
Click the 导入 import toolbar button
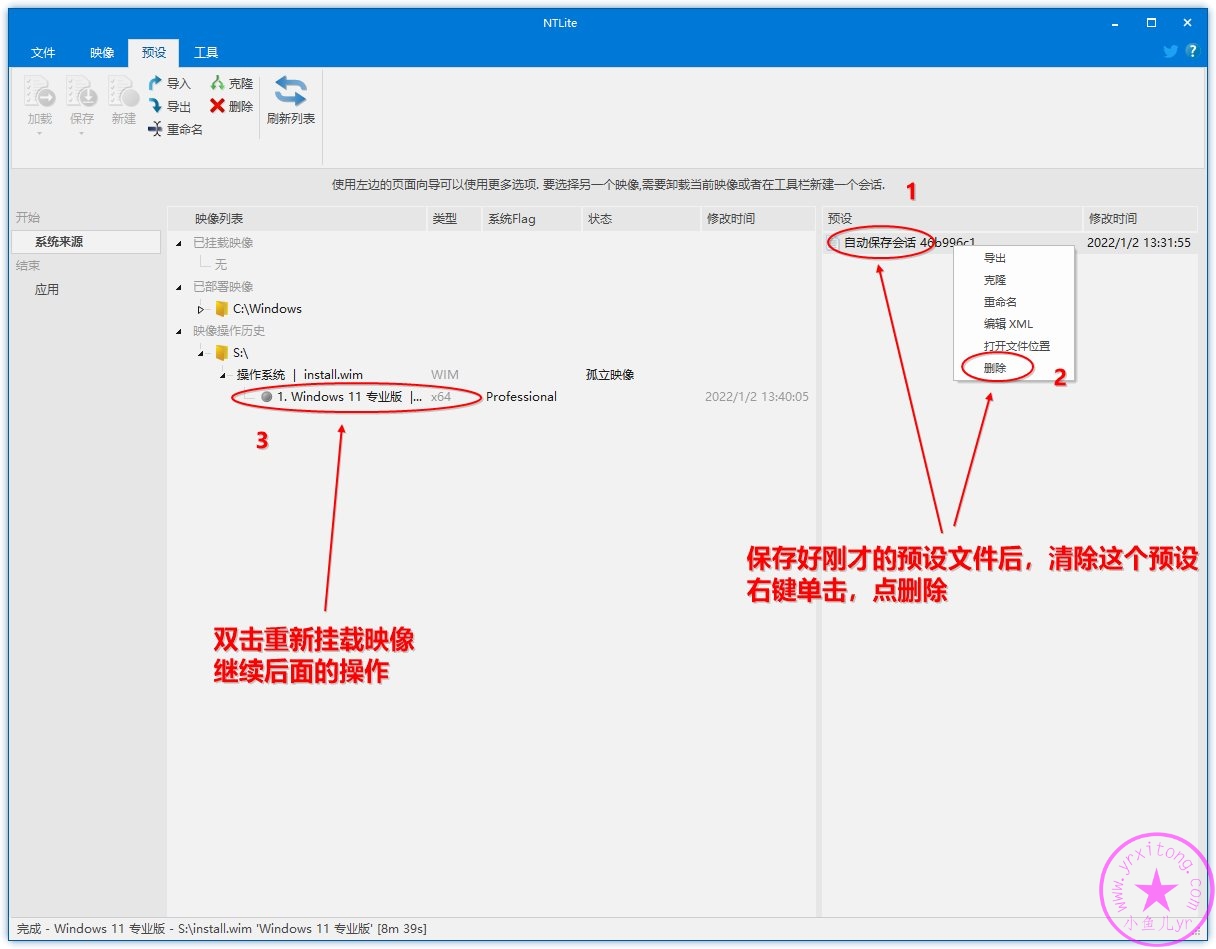[x=169, y=84]
